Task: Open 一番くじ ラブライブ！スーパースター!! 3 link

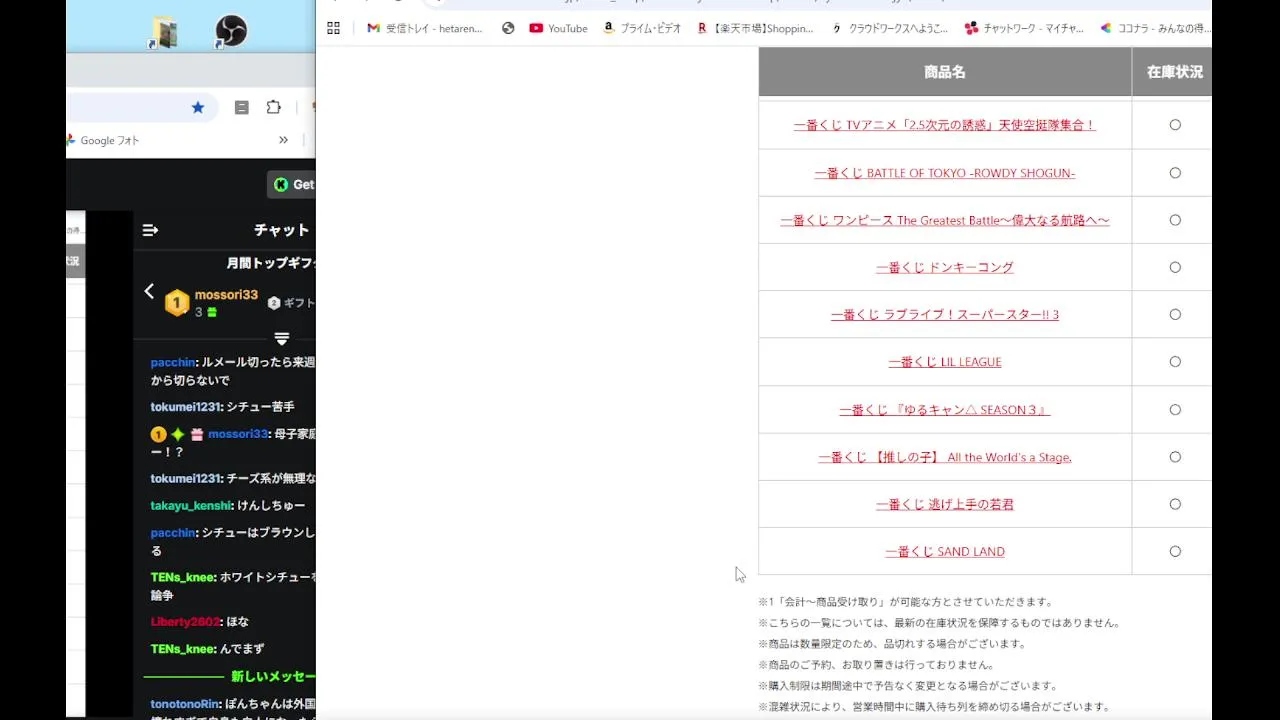Action: 945,314
